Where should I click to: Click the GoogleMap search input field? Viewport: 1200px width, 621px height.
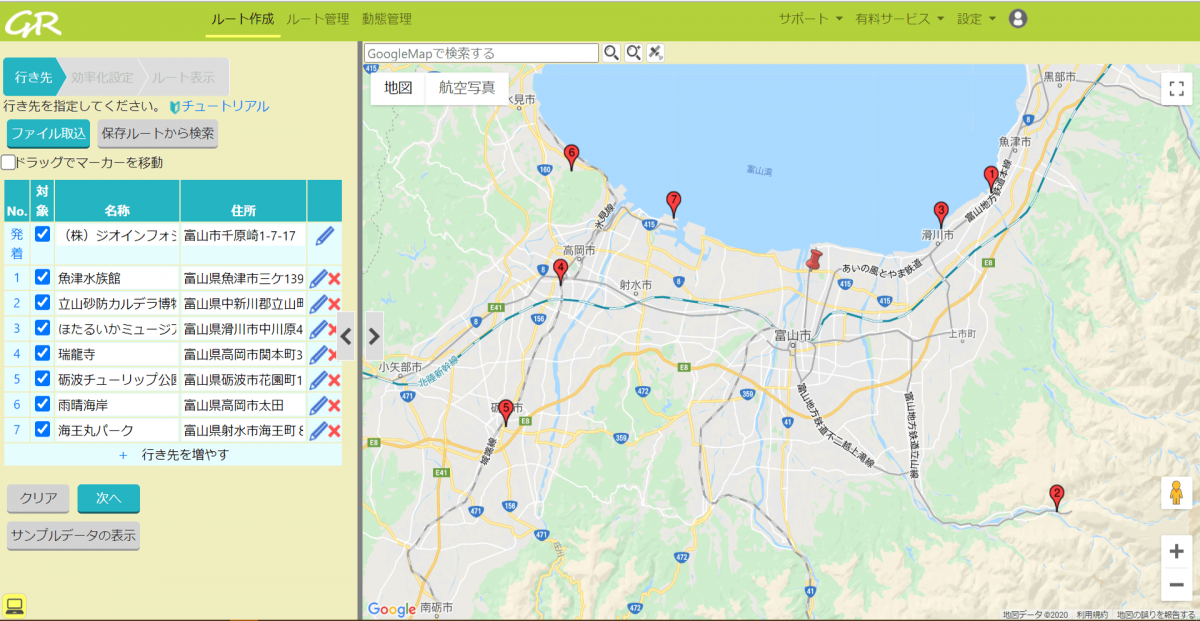pyautogui.click(x=480, y=53)
